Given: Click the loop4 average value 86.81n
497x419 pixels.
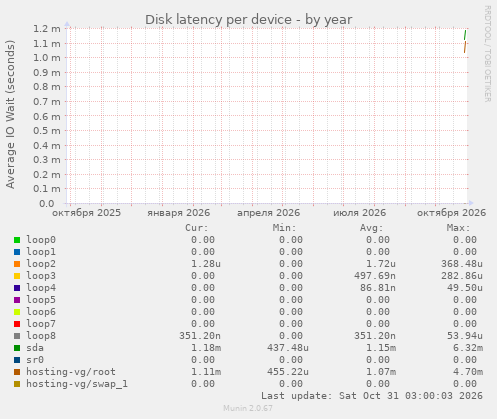Looking at the screenshot, I should point(378,288).
